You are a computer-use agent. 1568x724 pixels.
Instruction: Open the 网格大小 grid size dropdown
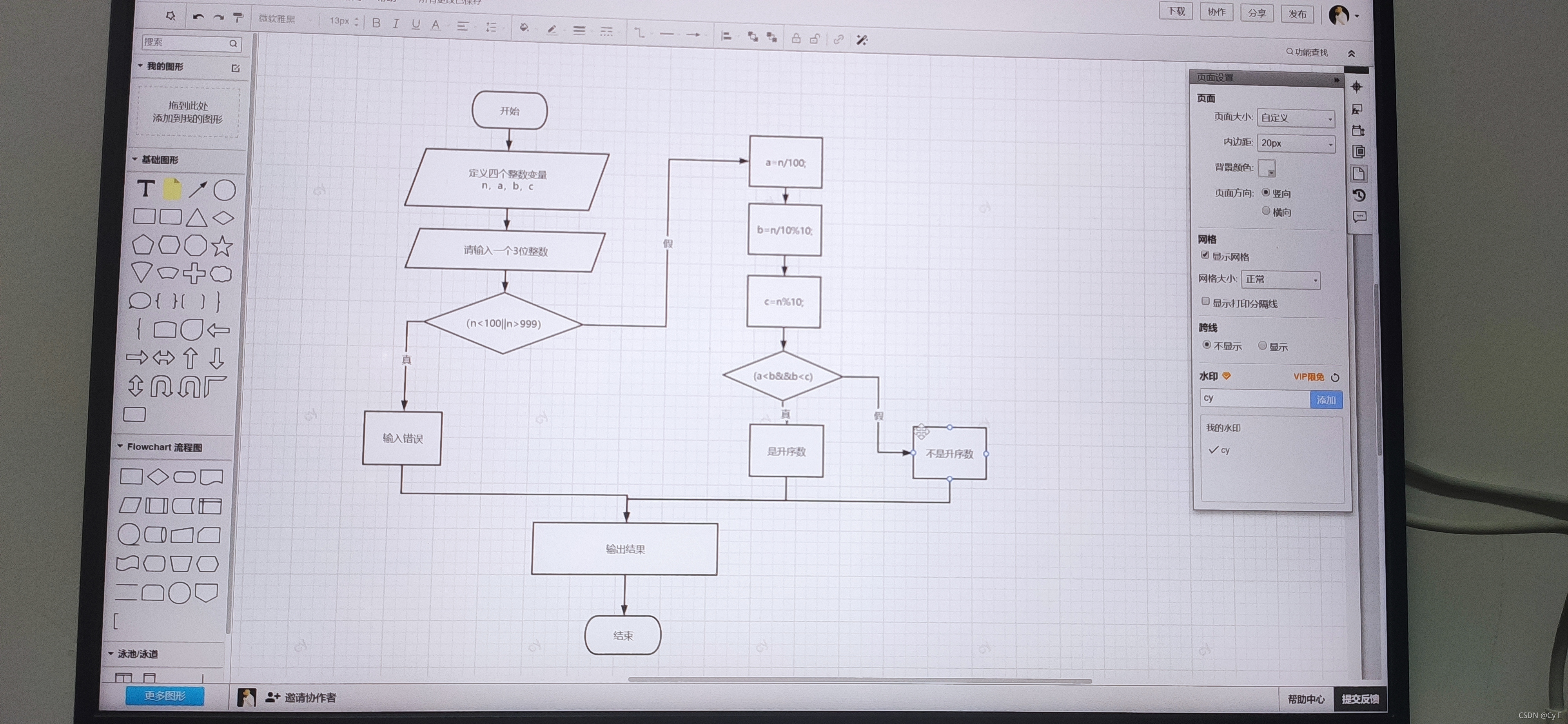[1281, 280]
